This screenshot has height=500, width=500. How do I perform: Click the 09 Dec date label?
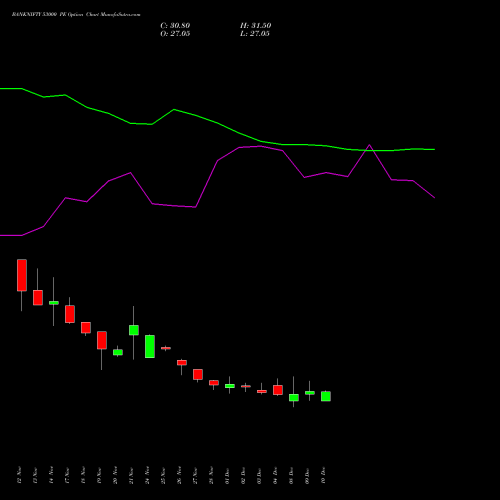[x=307, y=475]
